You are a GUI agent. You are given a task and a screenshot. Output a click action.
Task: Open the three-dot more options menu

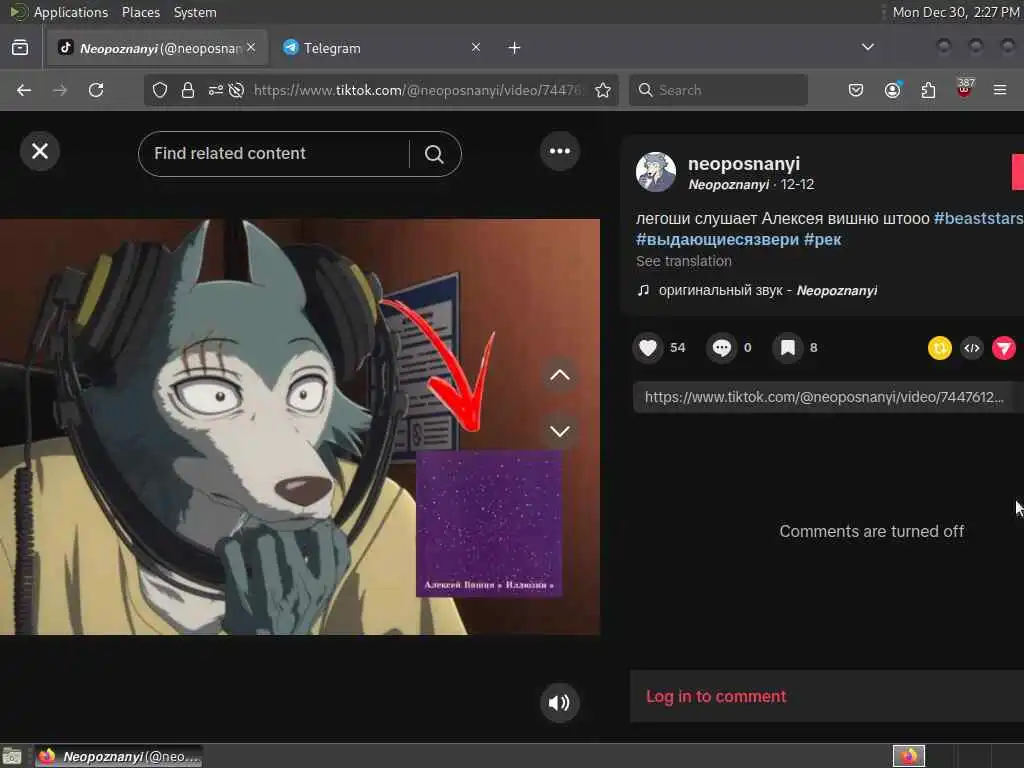click(x=560, y=152)
